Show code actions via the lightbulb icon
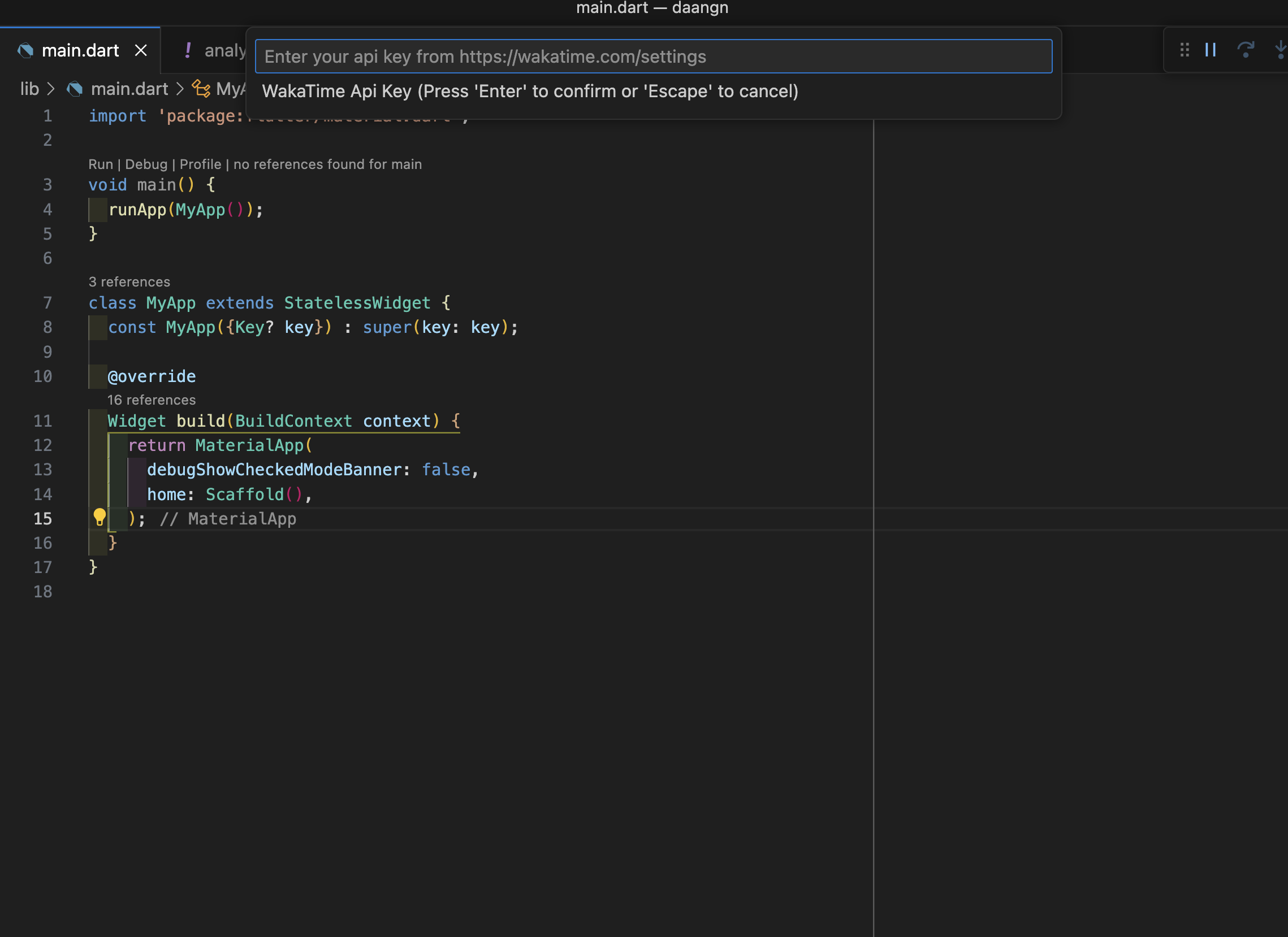1288x937 pixels. tap(100, 518)
